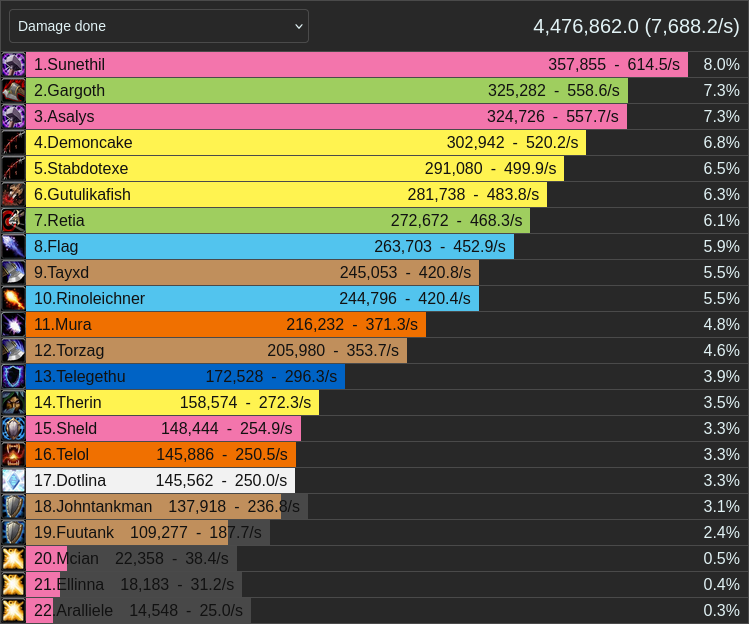Screen dimensions: 749x624
Task: Click the hooded icon next to Therin
Action: (x=13, y=402)
